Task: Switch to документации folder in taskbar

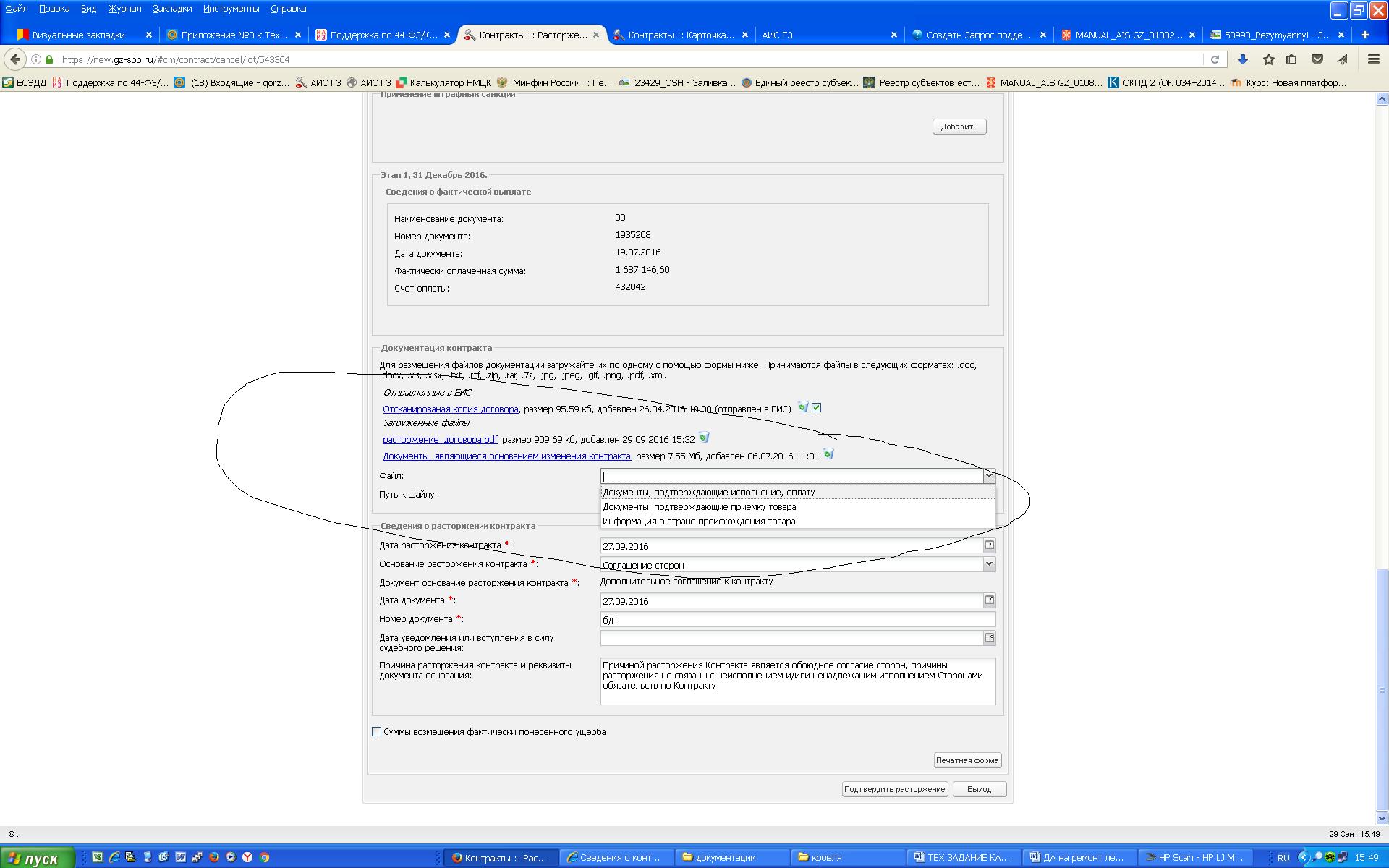Action: pos(731,857)
